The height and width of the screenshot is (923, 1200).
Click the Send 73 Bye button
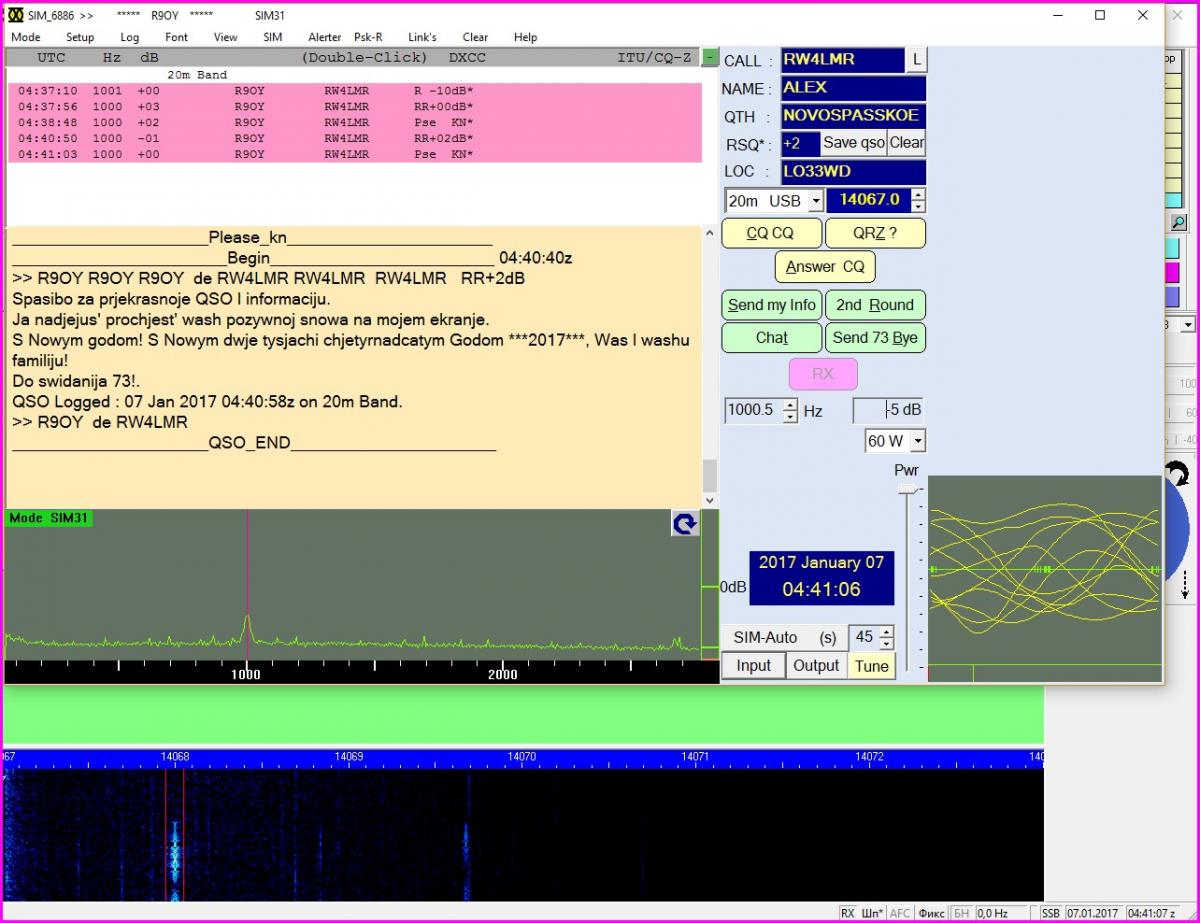pos(875,338)
